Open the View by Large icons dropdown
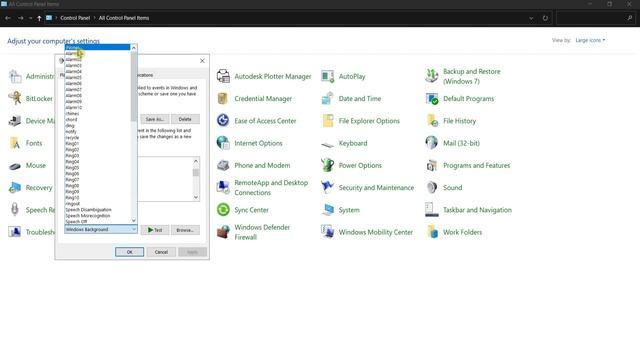Image resolution: width=640 pixels, height=360 pixels. (590, 40)
